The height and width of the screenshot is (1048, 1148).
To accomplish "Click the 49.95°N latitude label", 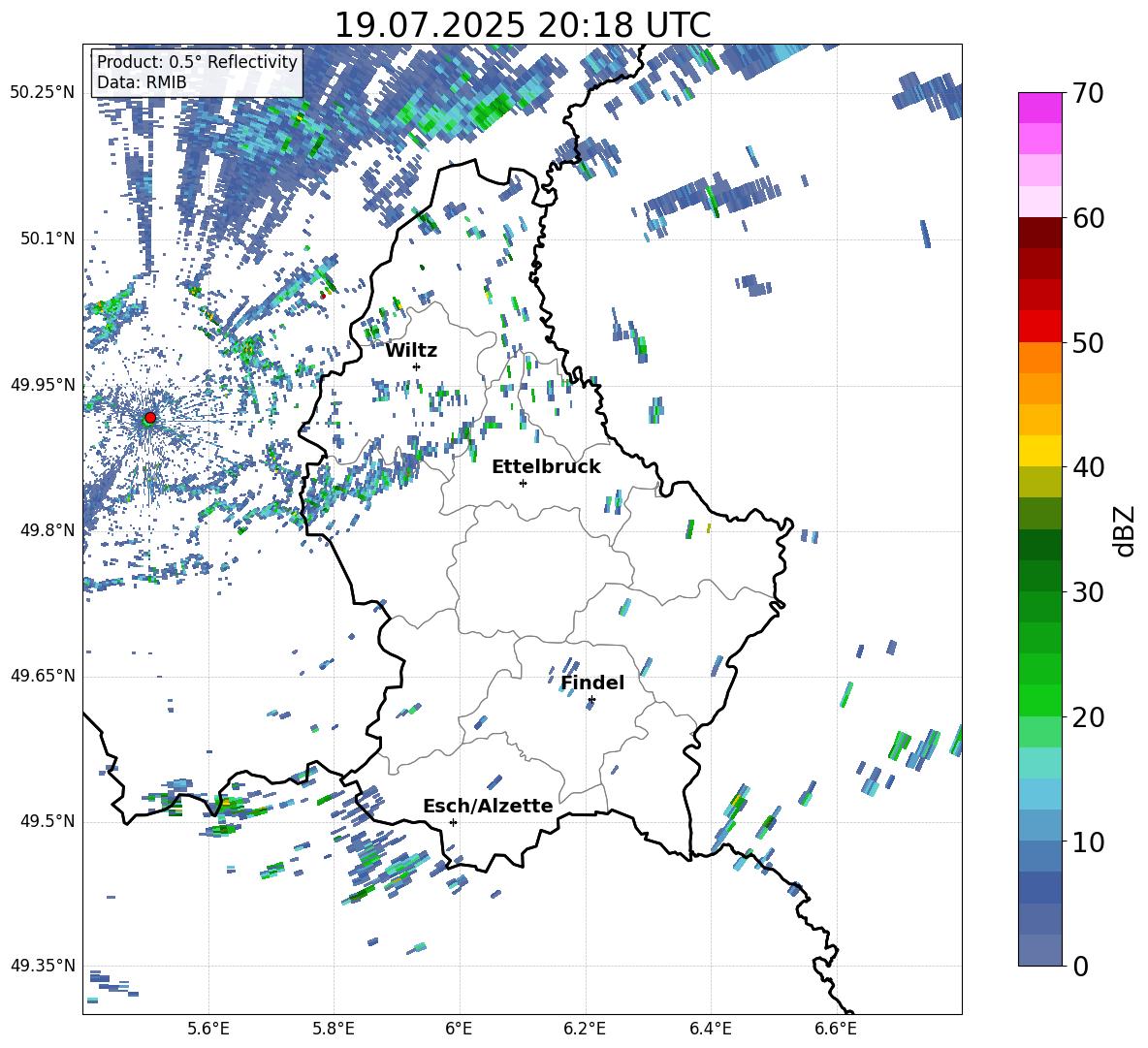I will coord(43,385).
